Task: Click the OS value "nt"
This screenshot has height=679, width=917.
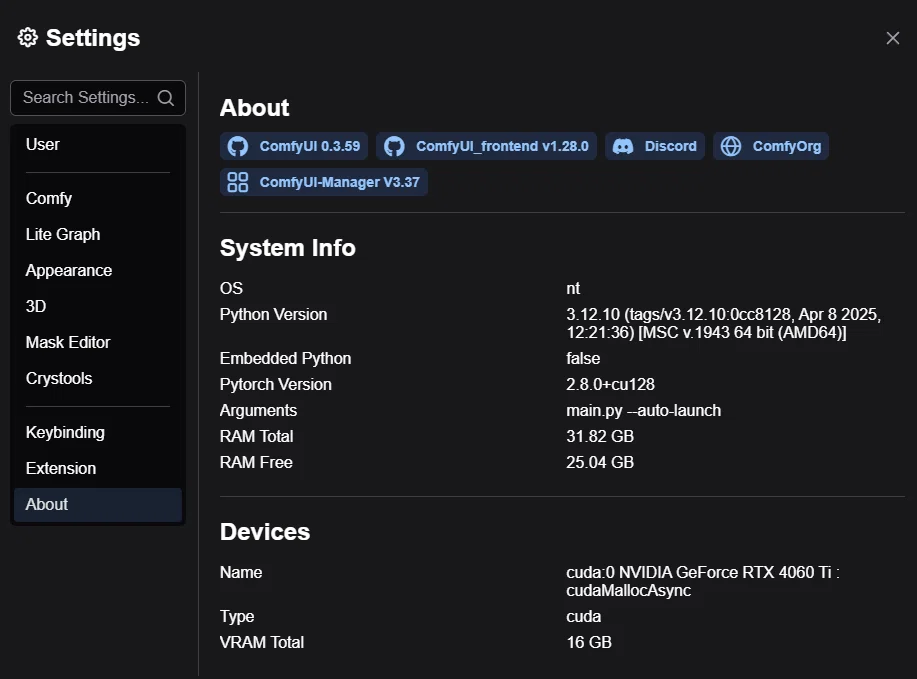Action: [573, 288]
